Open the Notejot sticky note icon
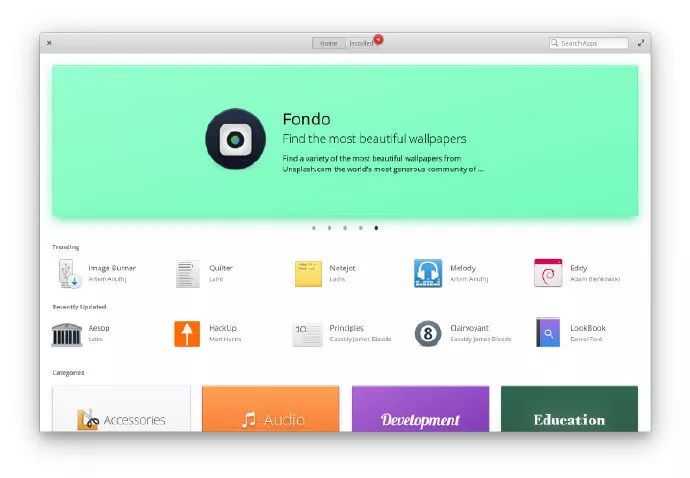This screenshot has width=690, height=478. (x=308, y=274)
